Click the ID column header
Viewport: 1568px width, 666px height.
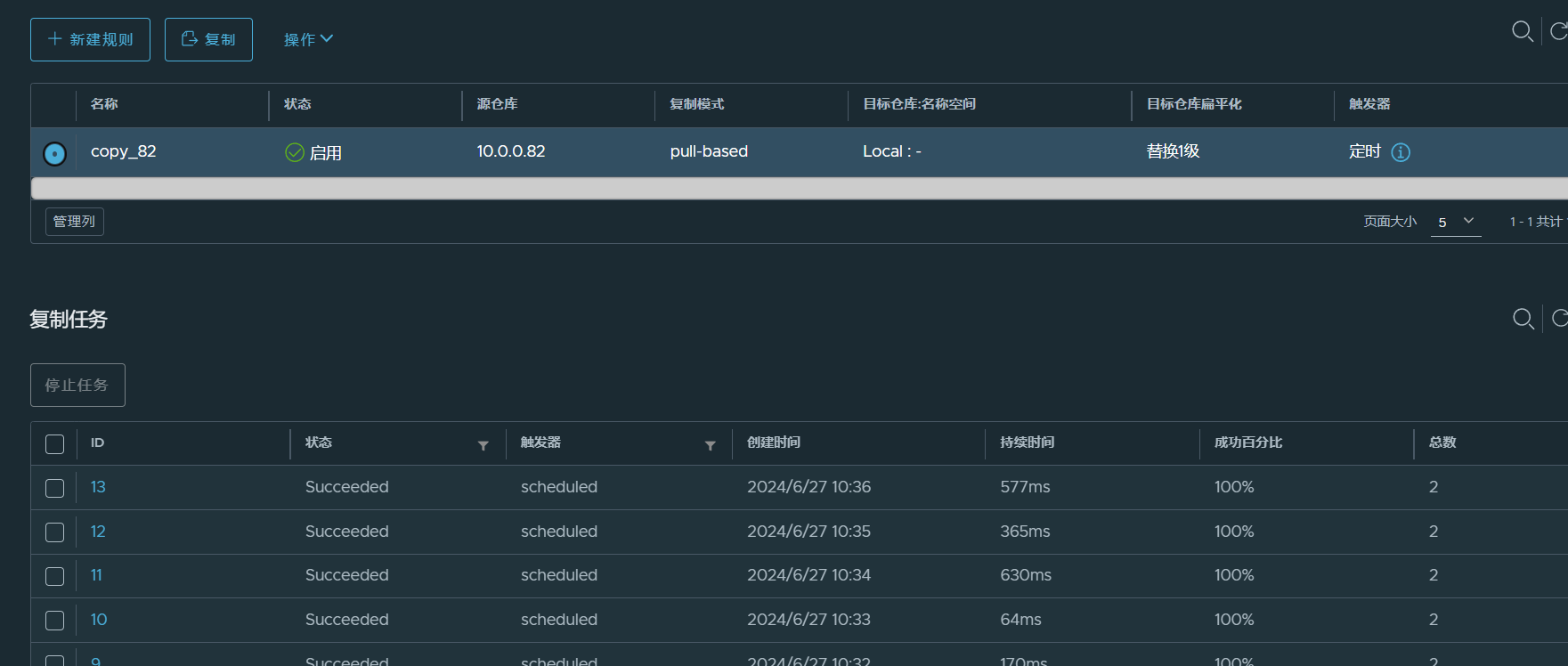[x=97, y=443]
